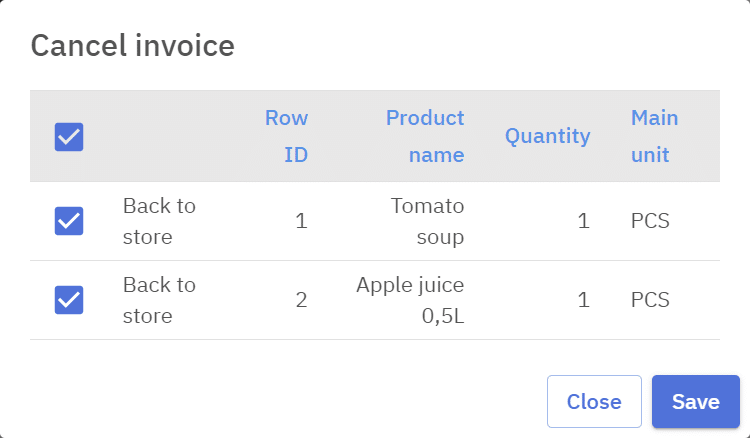This screenshot has height=438, width=750.
Task: Sort by Row ID column header
Action: coord(286,136)
